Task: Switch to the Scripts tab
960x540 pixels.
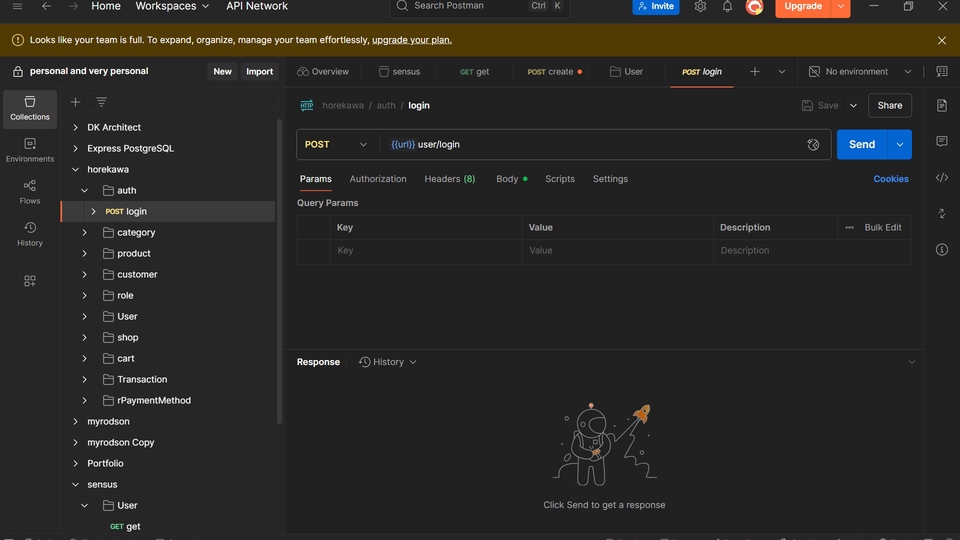Action: click(x=560, y=179)
